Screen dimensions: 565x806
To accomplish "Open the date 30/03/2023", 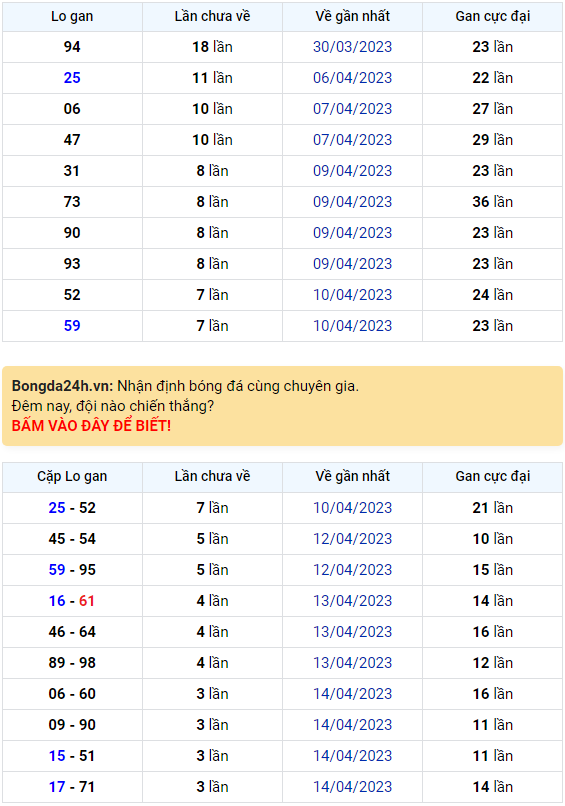I will pos(353,47).
